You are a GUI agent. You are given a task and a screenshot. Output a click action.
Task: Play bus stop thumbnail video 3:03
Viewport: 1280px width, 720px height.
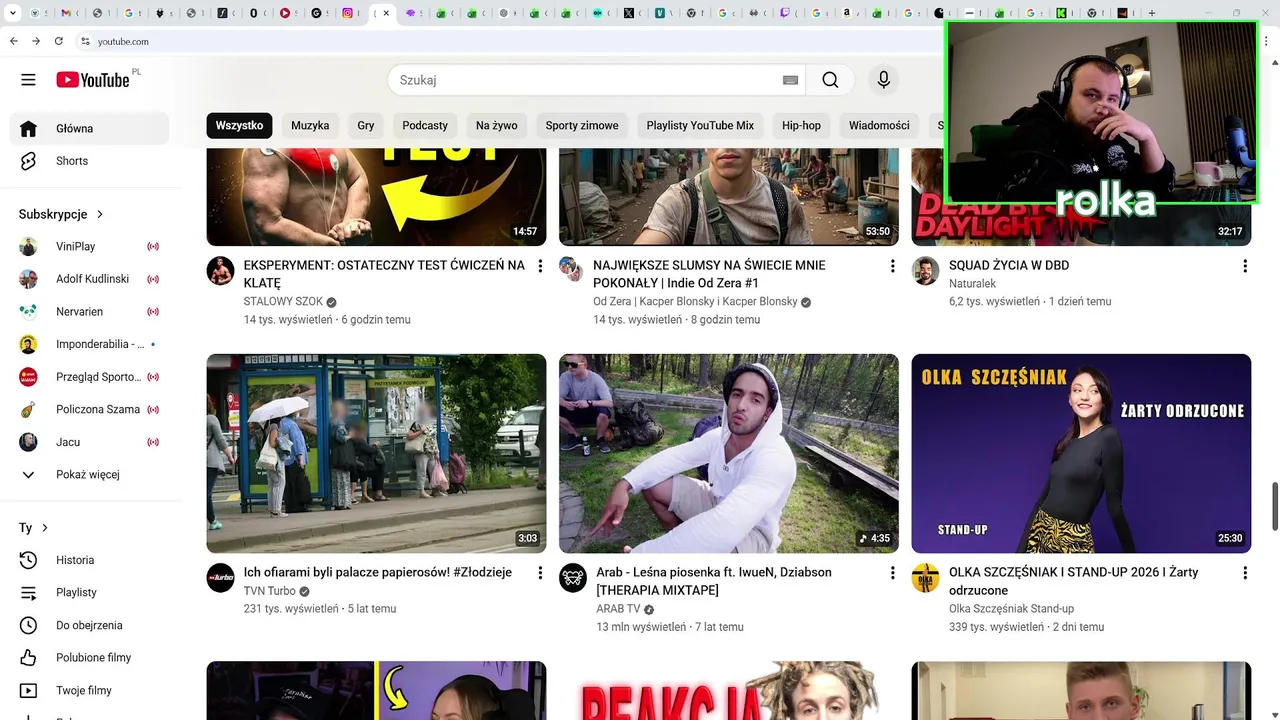[x=376, y=453]
